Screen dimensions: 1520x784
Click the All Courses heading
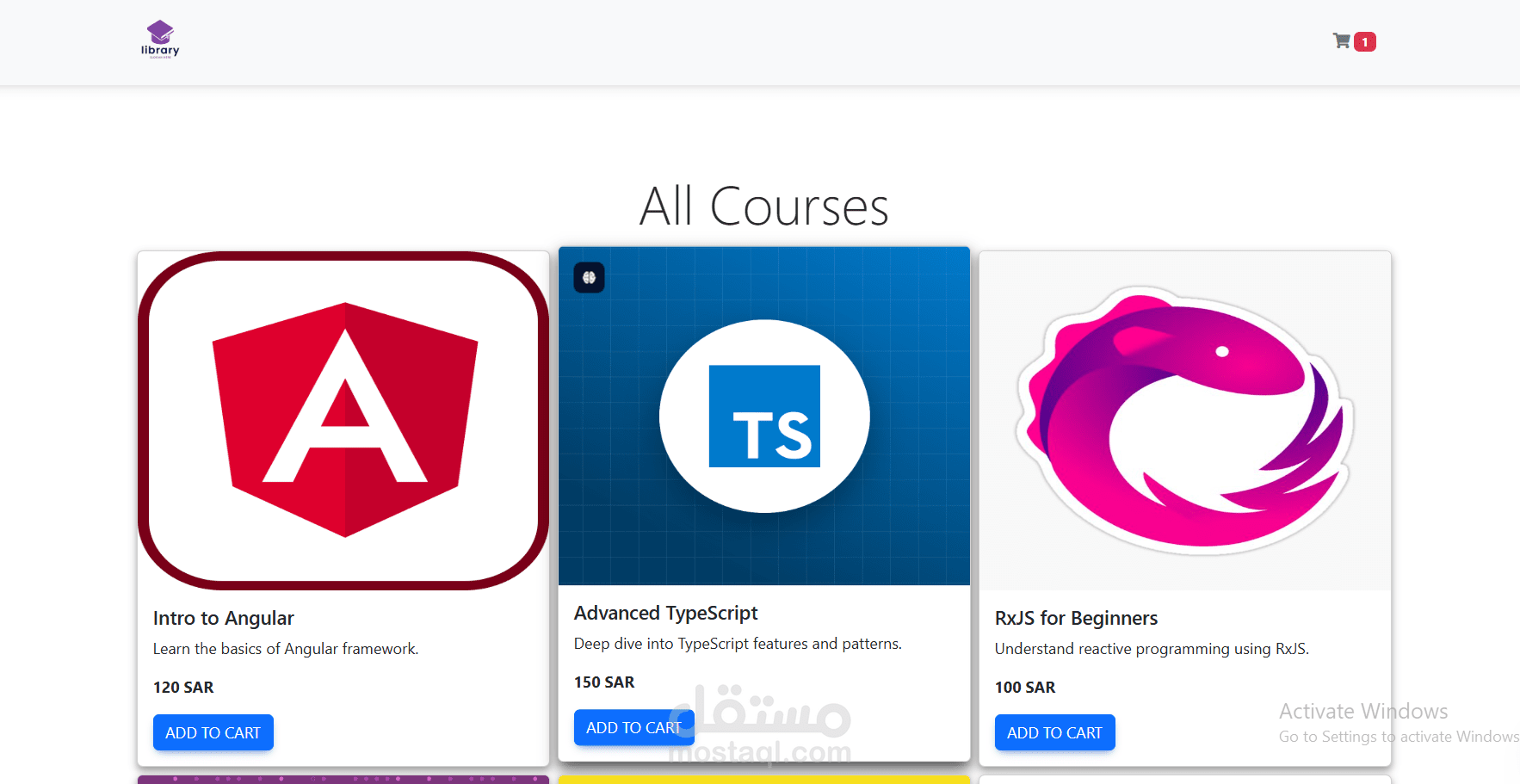(764, 207)
